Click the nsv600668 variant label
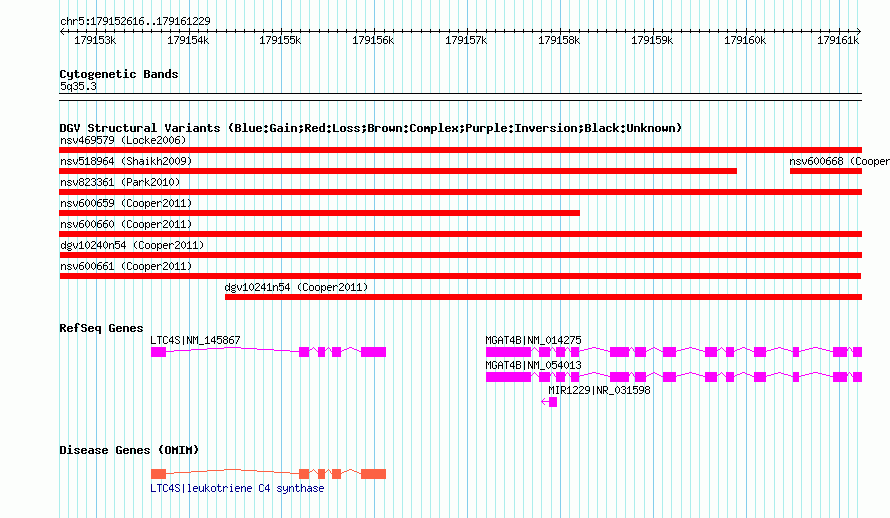Image resolution: width=890 pixels, height=518 pixels. [839, 161]
